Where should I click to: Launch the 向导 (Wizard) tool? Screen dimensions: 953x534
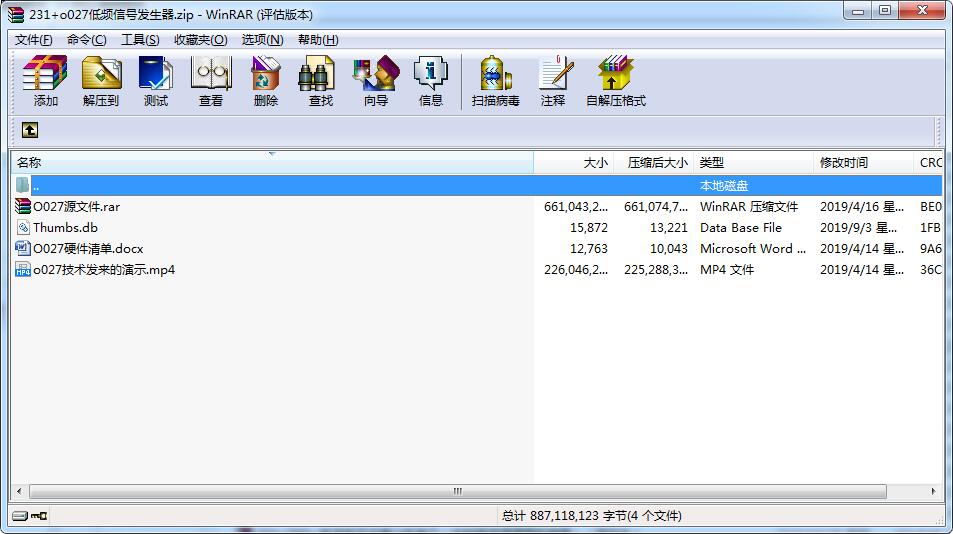click(376, 81)
